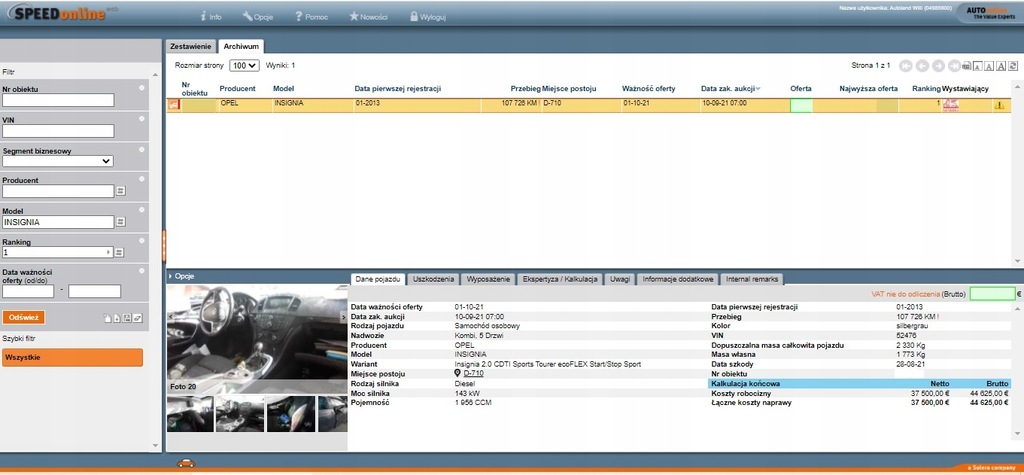Open the Model list picker icon

tap(121, 222)
